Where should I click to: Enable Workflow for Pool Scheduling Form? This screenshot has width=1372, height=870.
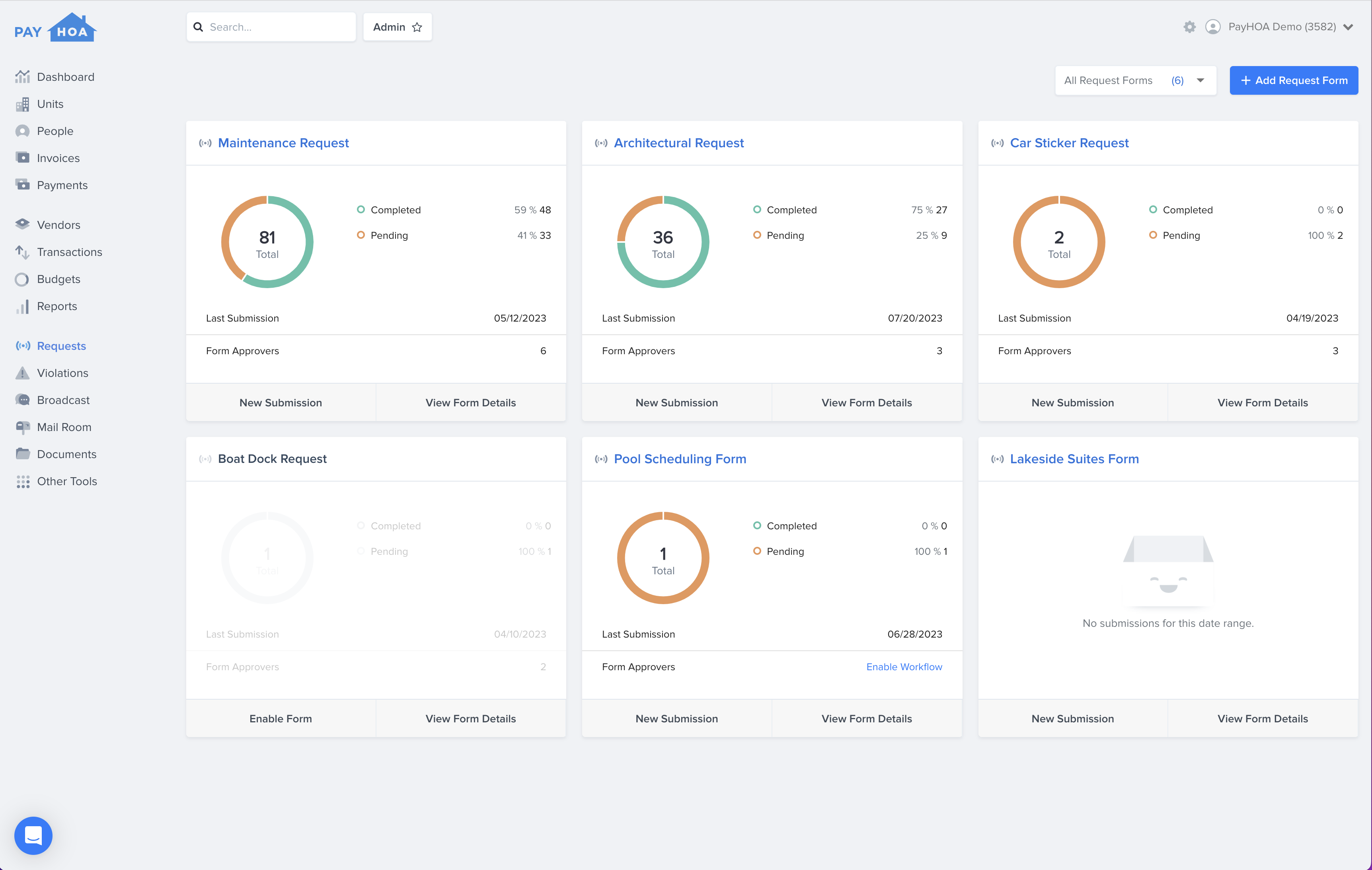(x=904, y=667)
